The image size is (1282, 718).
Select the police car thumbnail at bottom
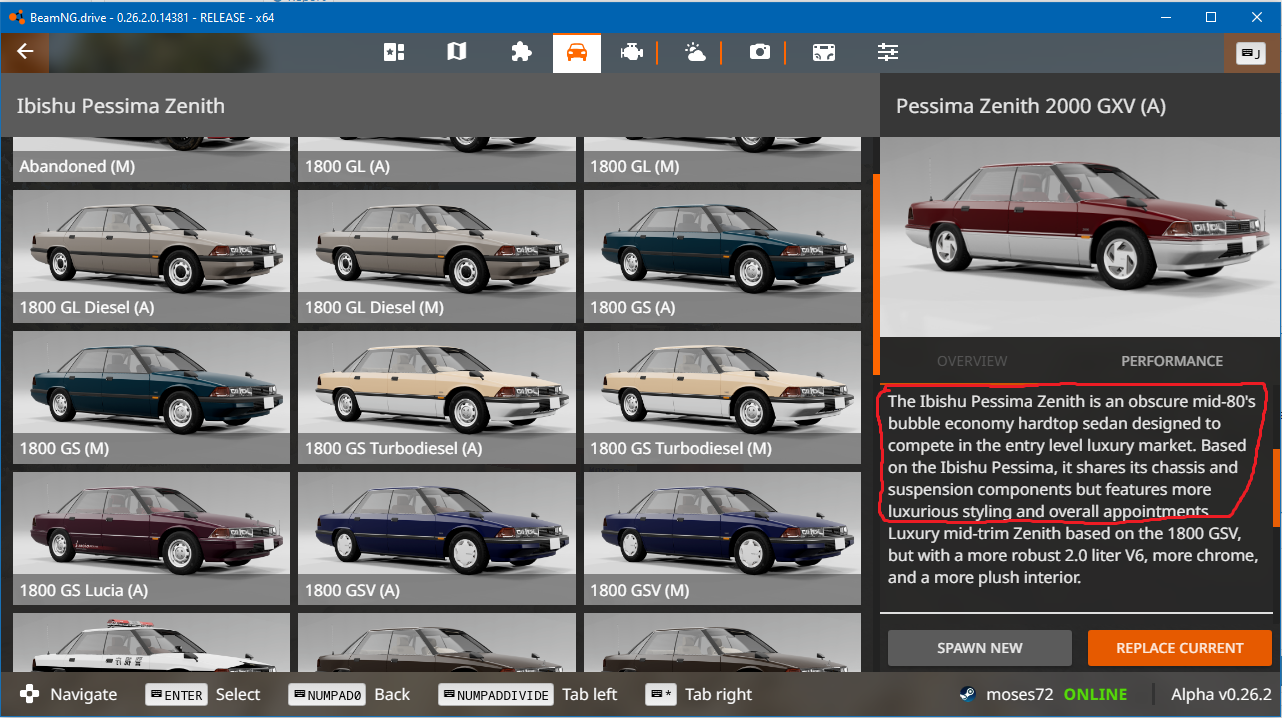151,642
